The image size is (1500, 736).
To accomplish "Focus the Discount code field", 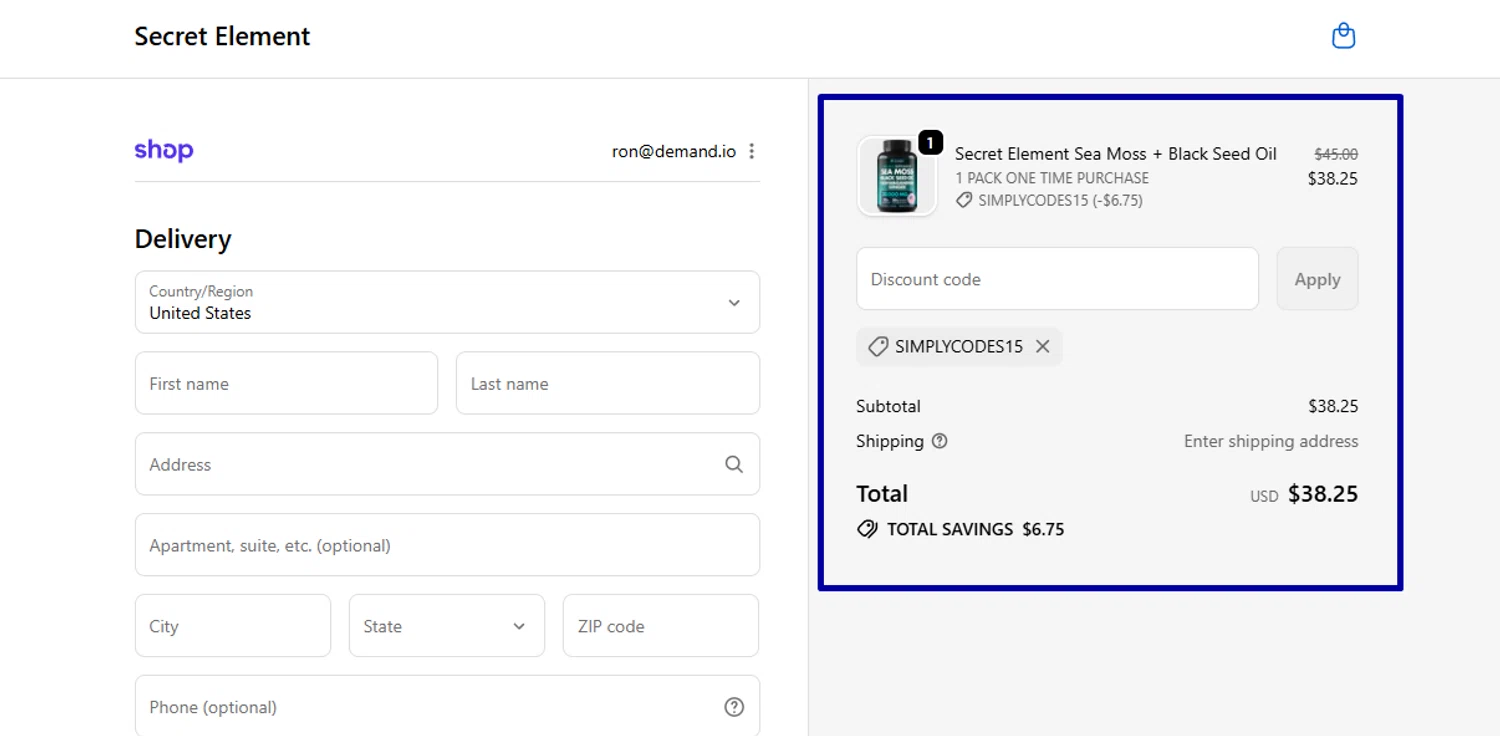I will (x=1057, y=279).
